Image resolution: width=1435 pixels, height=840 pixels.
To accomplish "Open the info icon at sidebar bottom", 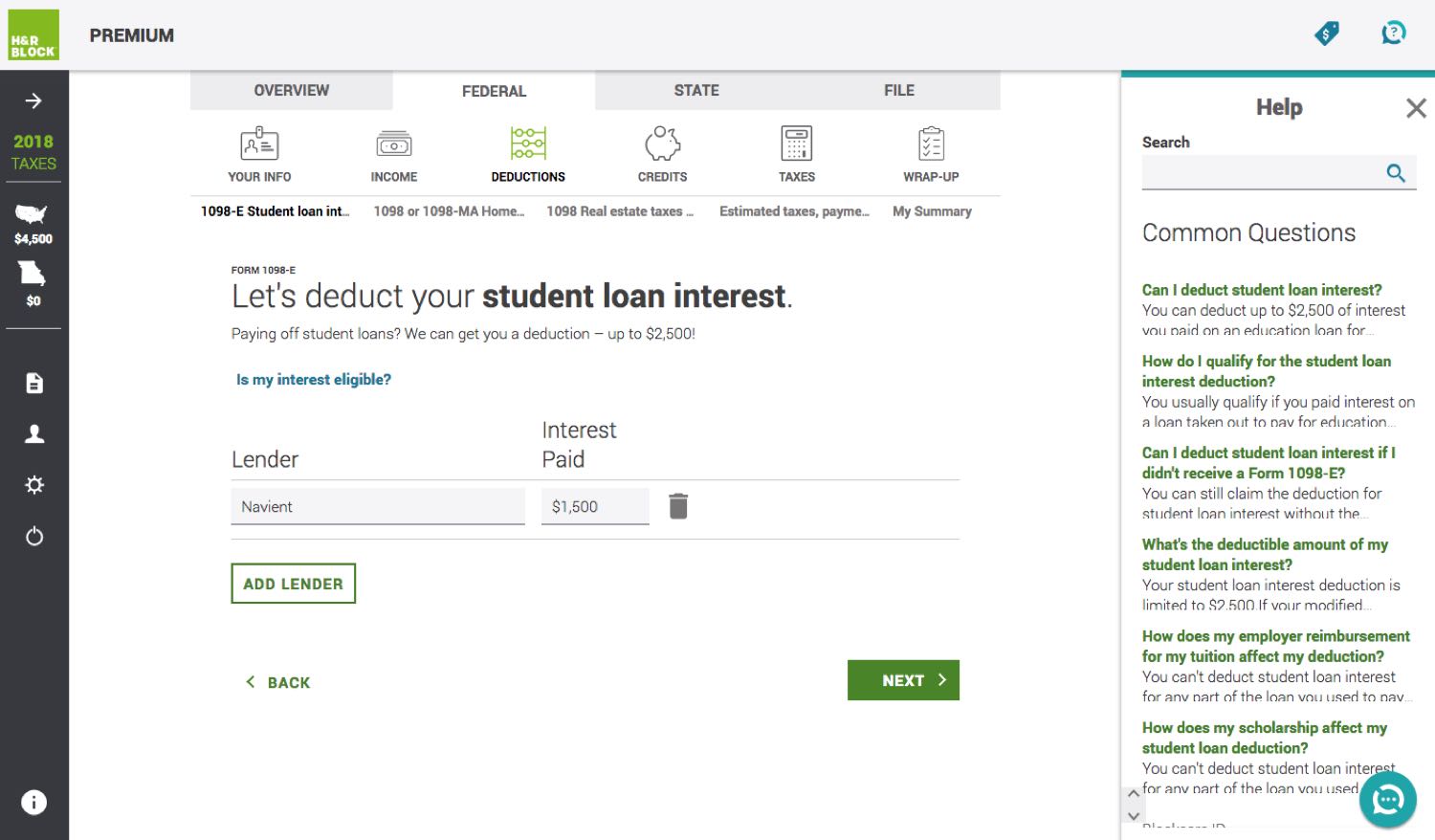I will (34, 803).
